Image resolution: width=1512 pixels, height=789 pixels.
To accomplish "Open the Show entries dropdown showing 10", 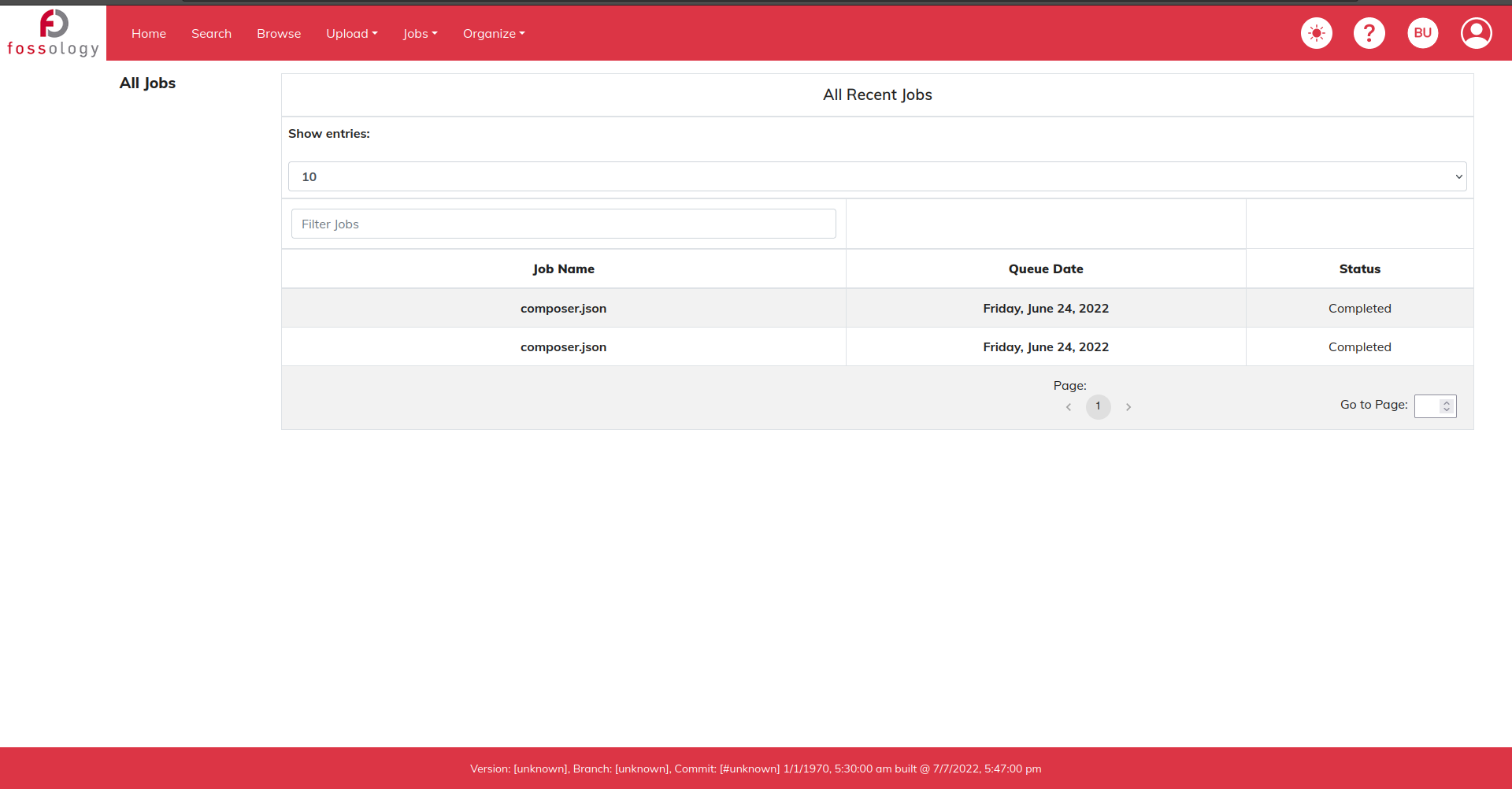I will 877,176.
